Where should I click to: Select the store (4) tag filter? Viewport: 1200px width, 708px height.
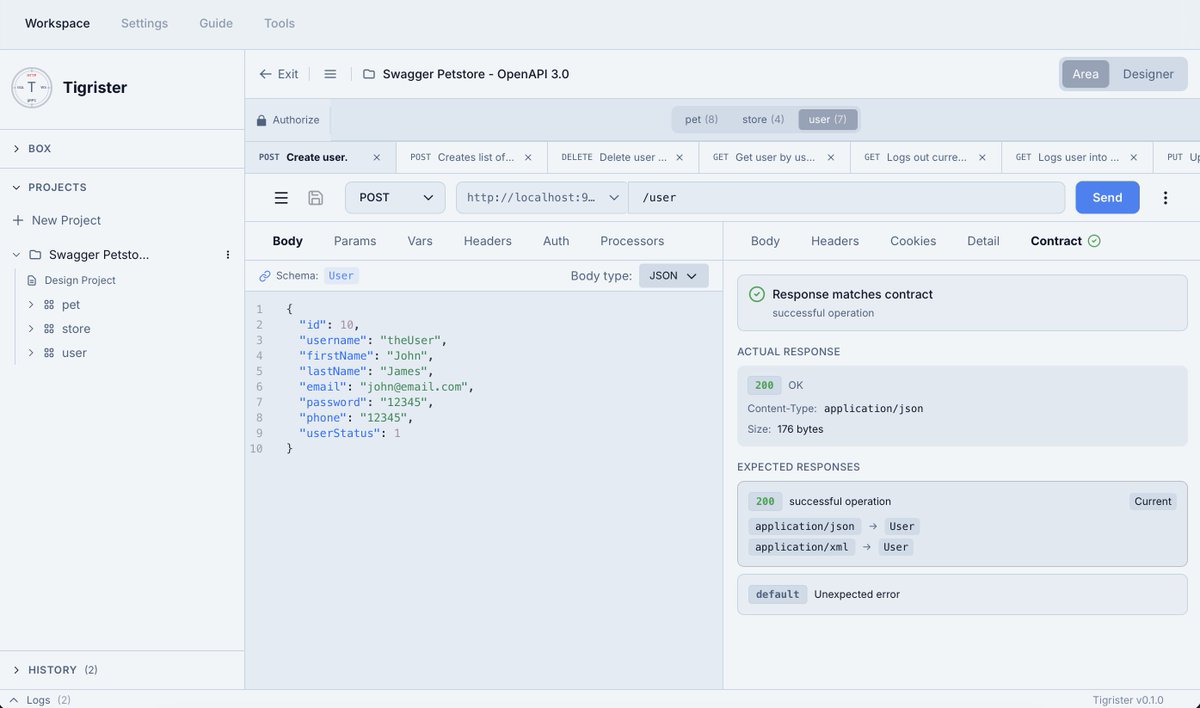tap(763, 120)
